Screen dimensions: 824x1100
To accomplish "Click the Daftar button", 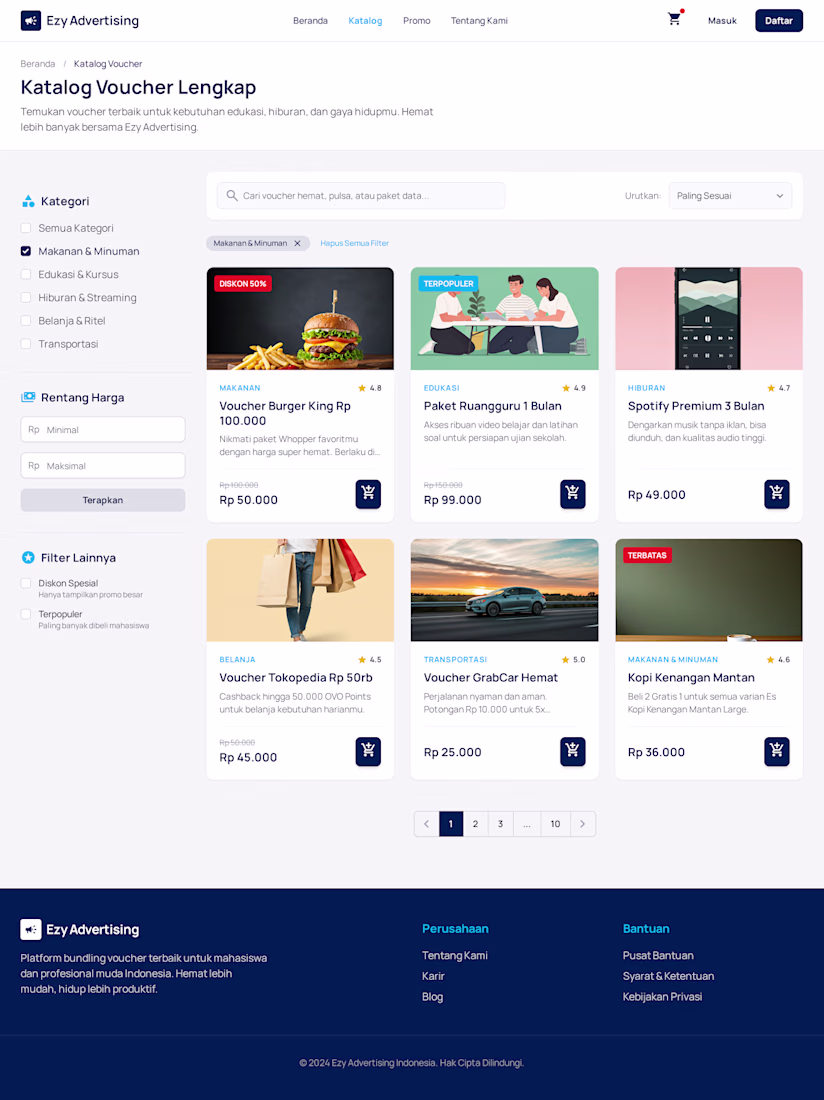I will click(778, 20).
